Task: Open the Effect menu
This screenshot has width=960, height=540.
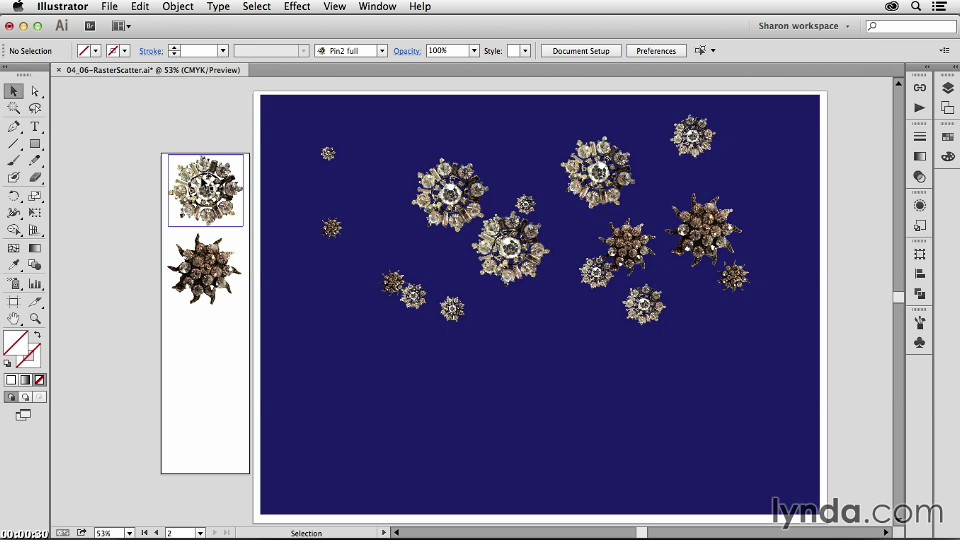Action: click(x=297, y=6)
